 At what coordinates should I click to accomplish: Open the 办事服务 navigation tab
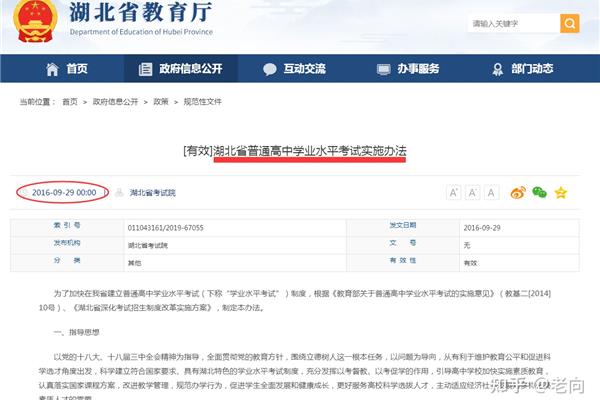point(418,69)
